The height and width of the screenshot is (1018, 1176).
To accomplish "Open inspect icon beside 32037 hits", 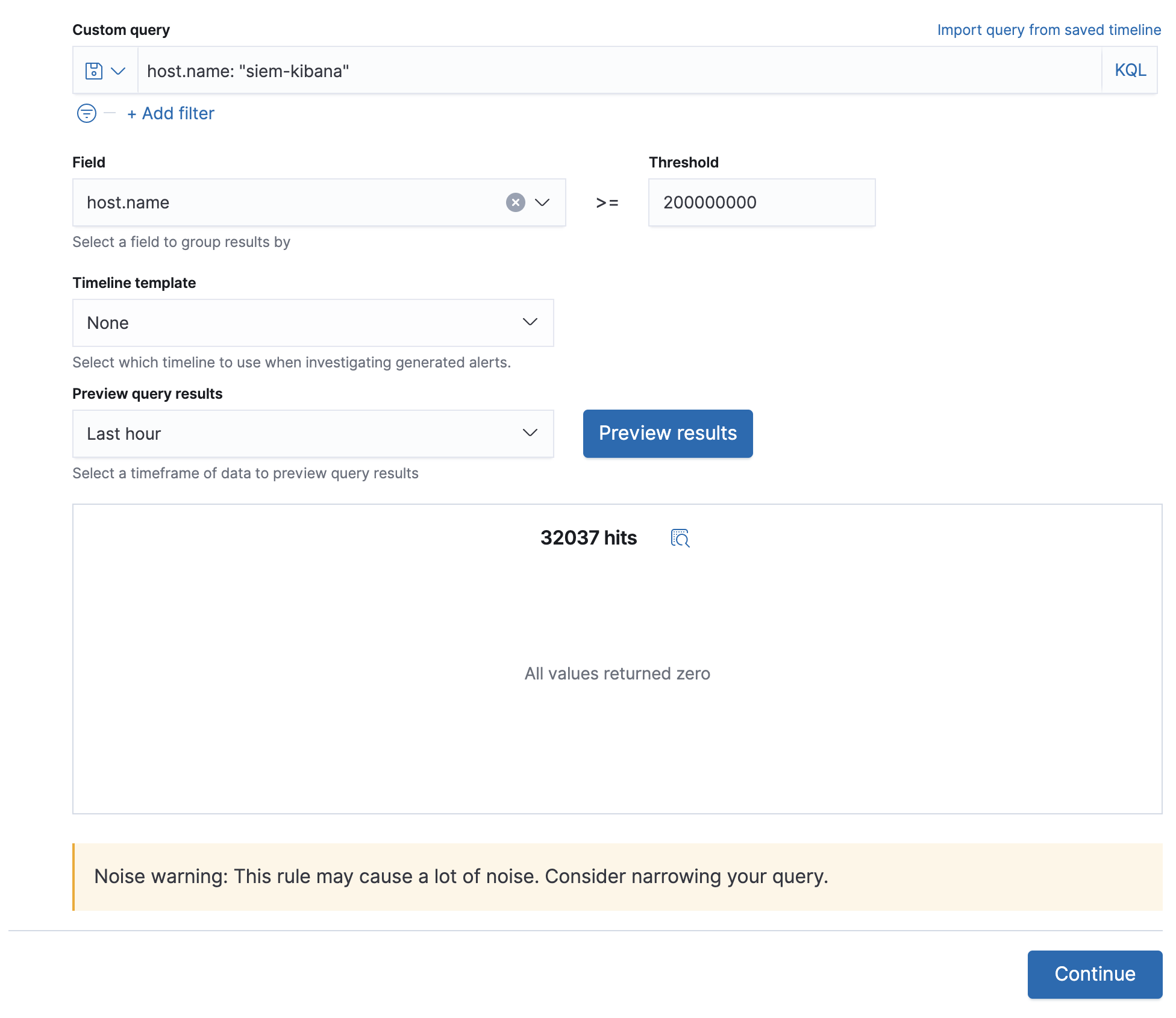I will coord(680,538).
